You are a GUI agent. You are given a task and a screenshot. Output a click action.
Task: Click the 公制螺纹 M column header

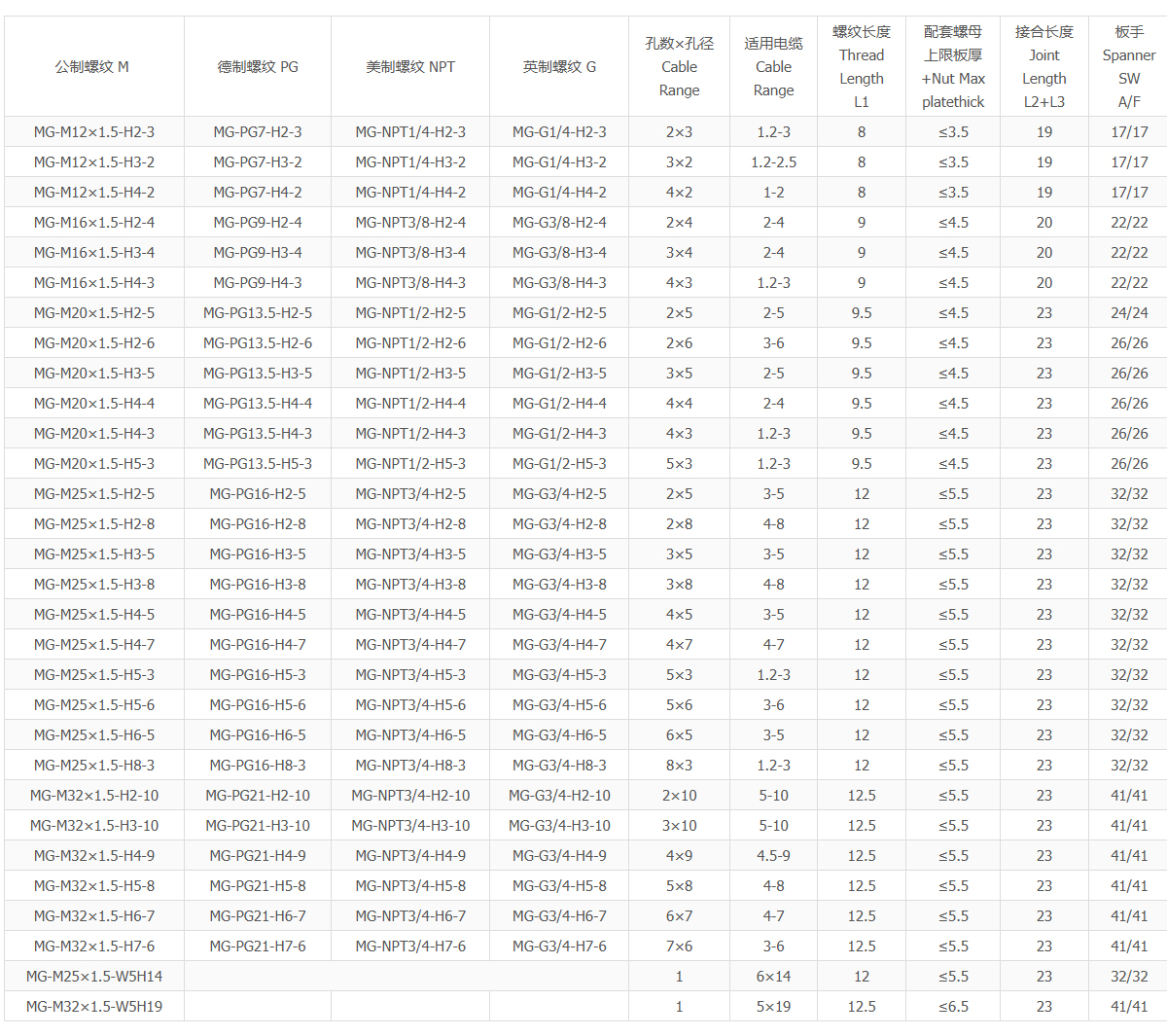[93, 67]
